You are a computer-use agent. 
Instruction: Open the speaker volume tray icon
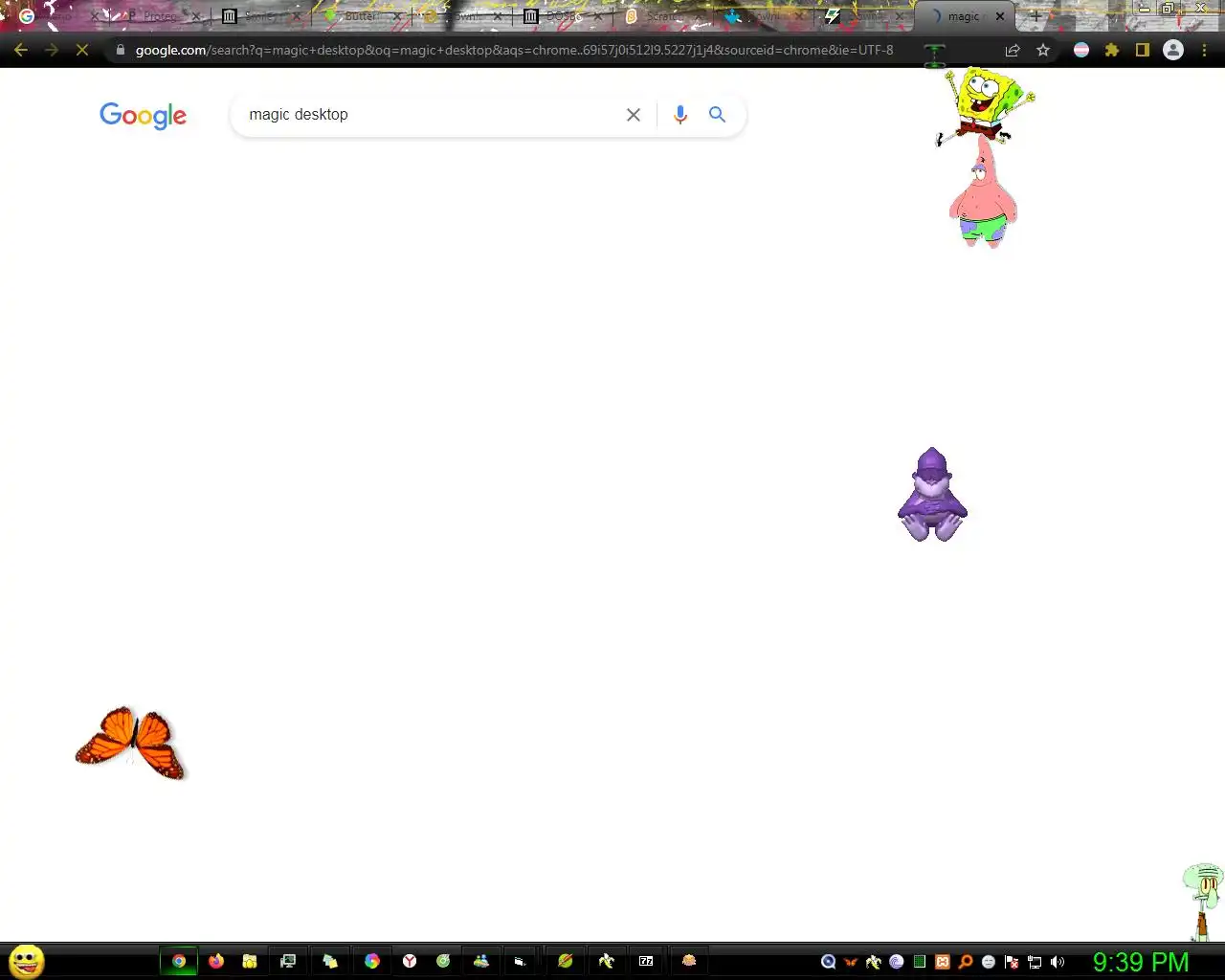tap(1058, 962)
